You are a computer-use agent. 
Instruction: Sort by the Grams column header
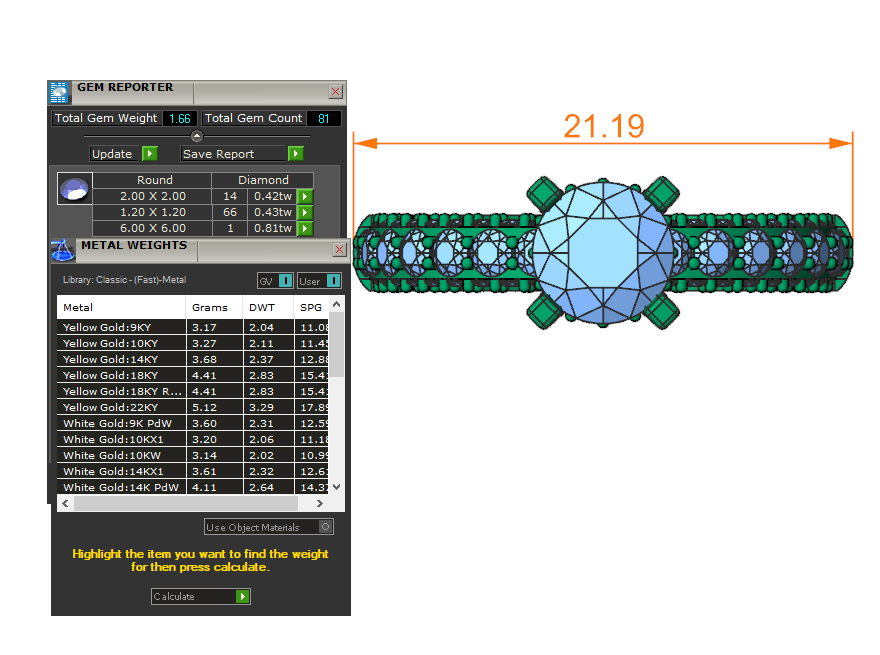pyautogui.click(x=210, y=308)
